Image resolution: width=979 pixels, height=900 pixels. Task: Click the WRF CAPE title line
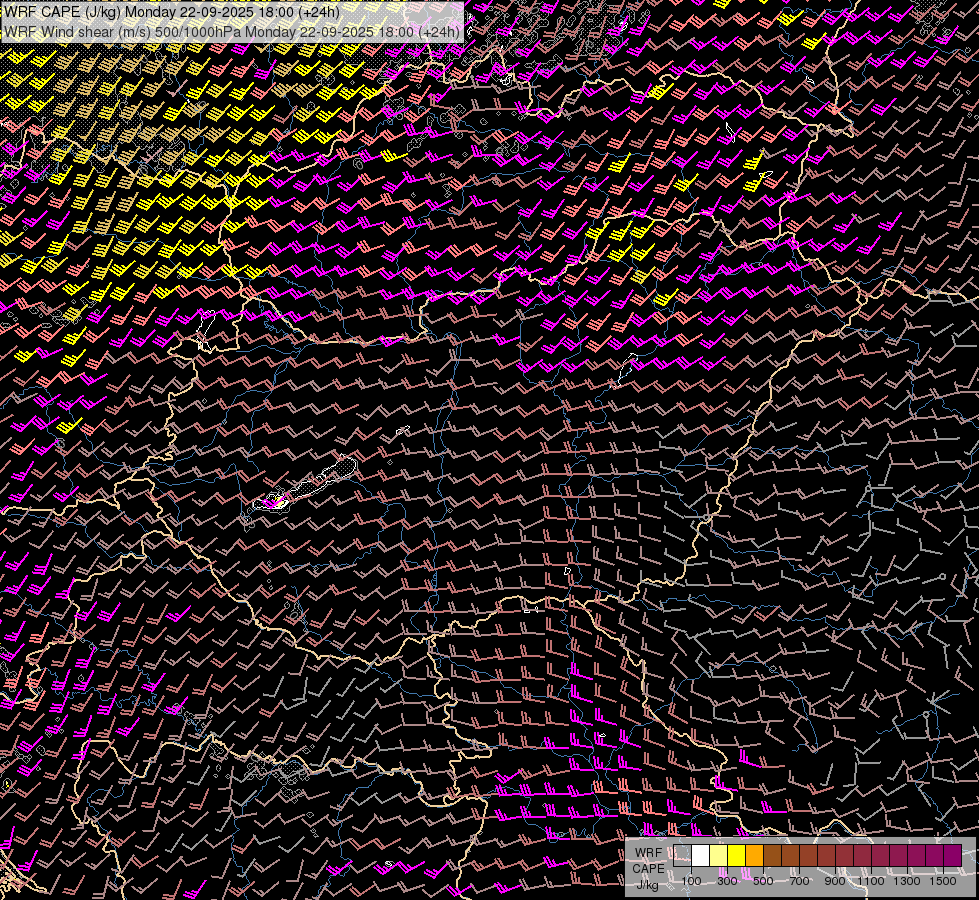pos(172,12)
